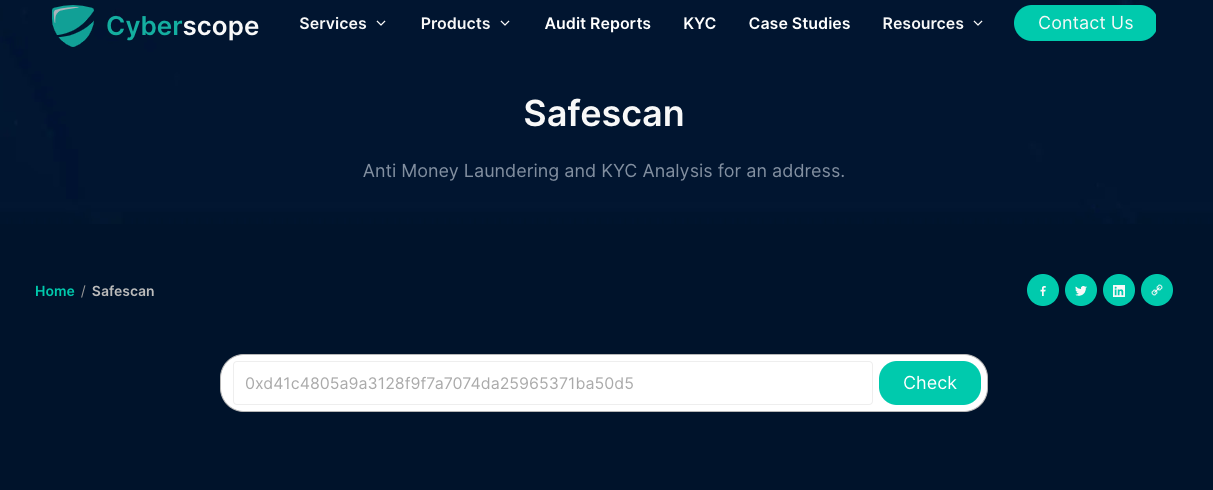
Task: Share page on Facebook icon
Action: click(1043, 290)
